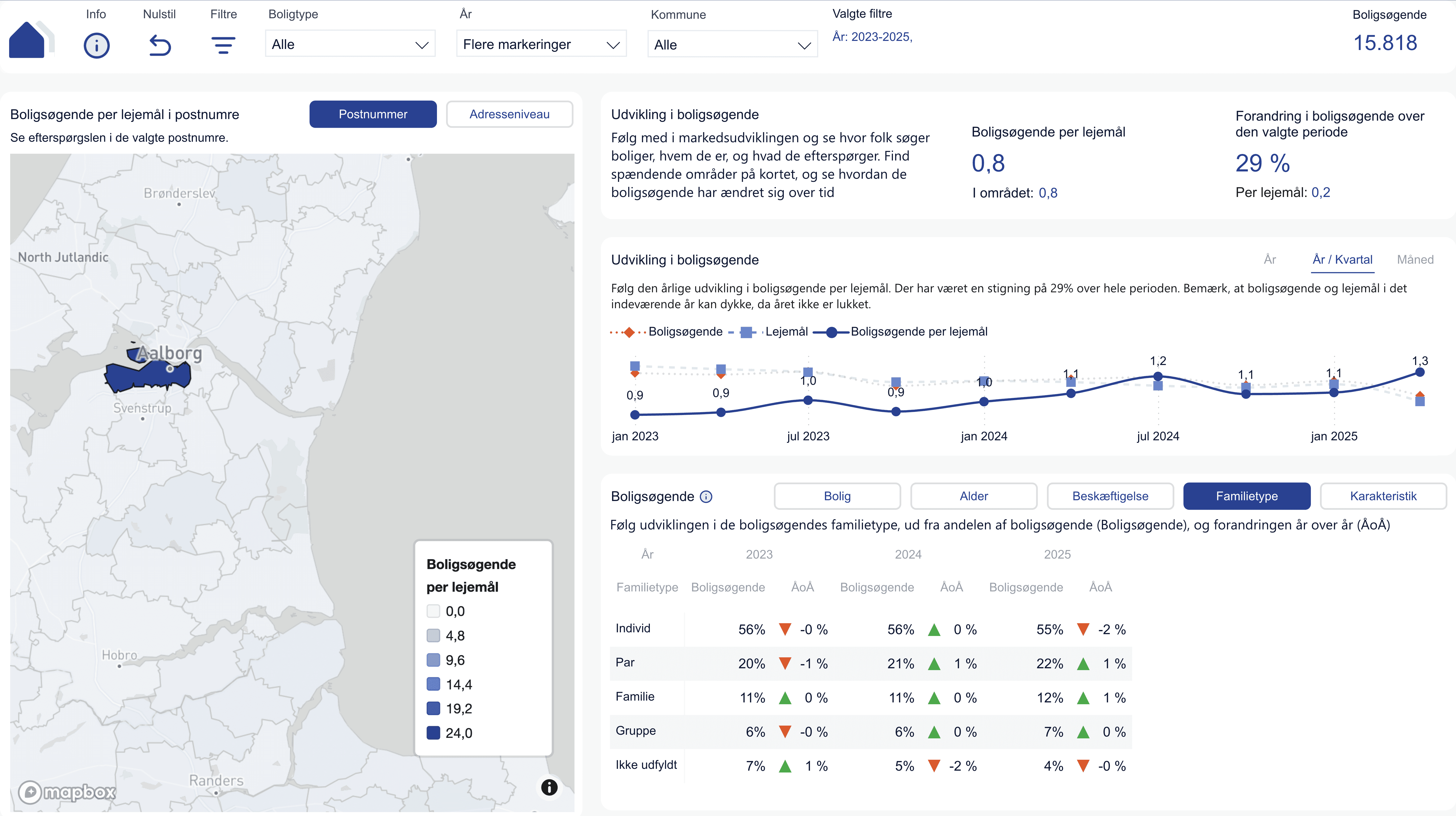
Task: Switch chart to Måned tab
Action: pos(1415,259)
